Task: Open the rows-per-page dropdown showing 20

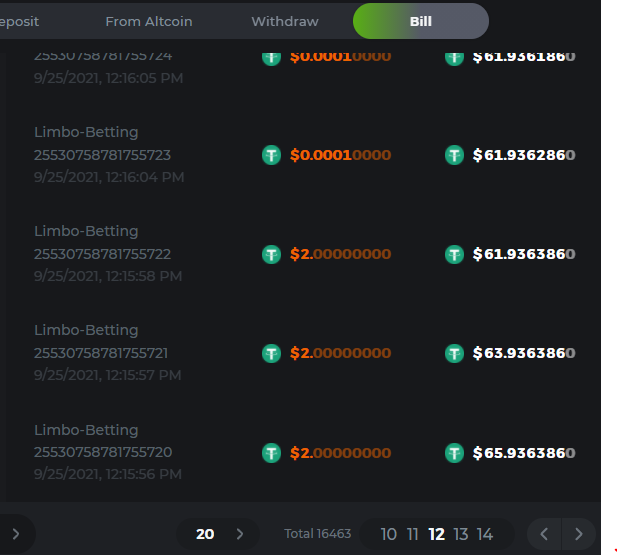Action: pos(218,534)
